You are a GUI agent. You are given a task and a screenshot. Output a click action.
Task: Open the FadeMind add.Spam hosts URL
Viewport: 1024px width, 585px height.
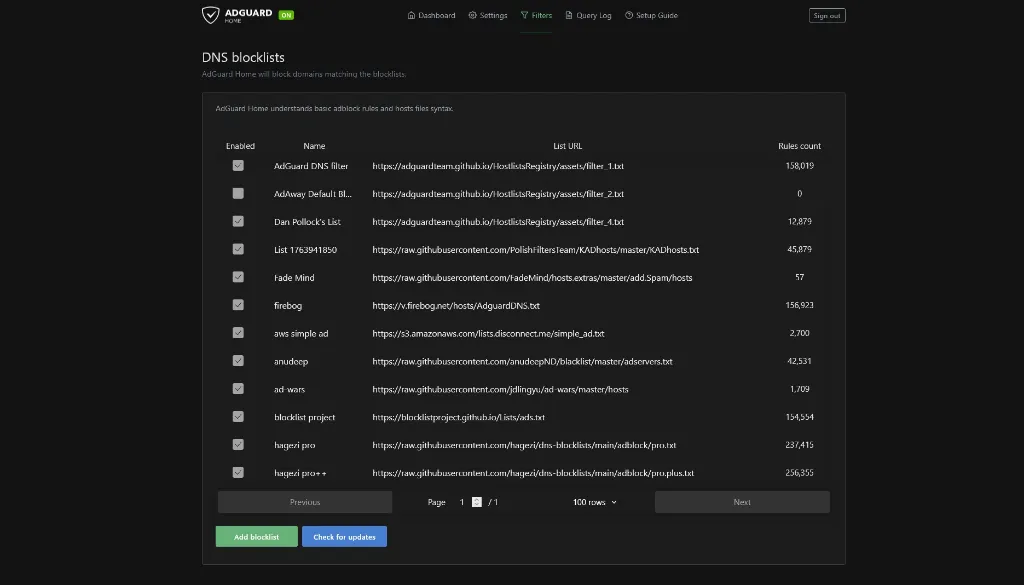tap(532, 277)
